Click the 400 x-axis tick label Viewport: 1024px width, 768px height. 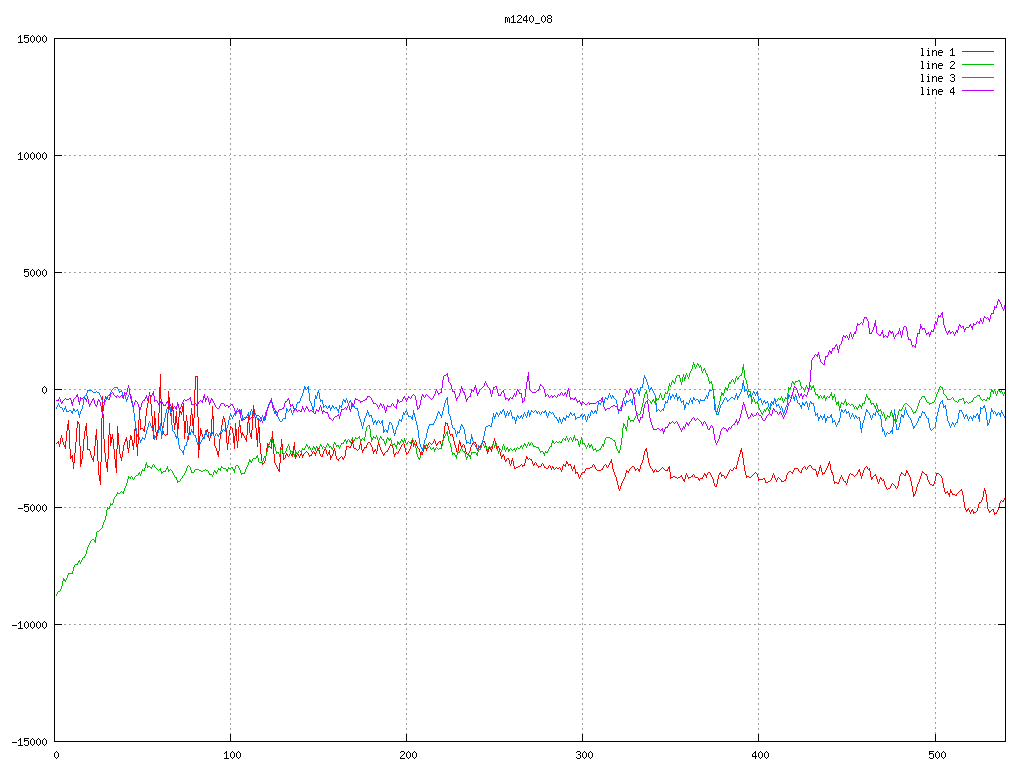759,755
